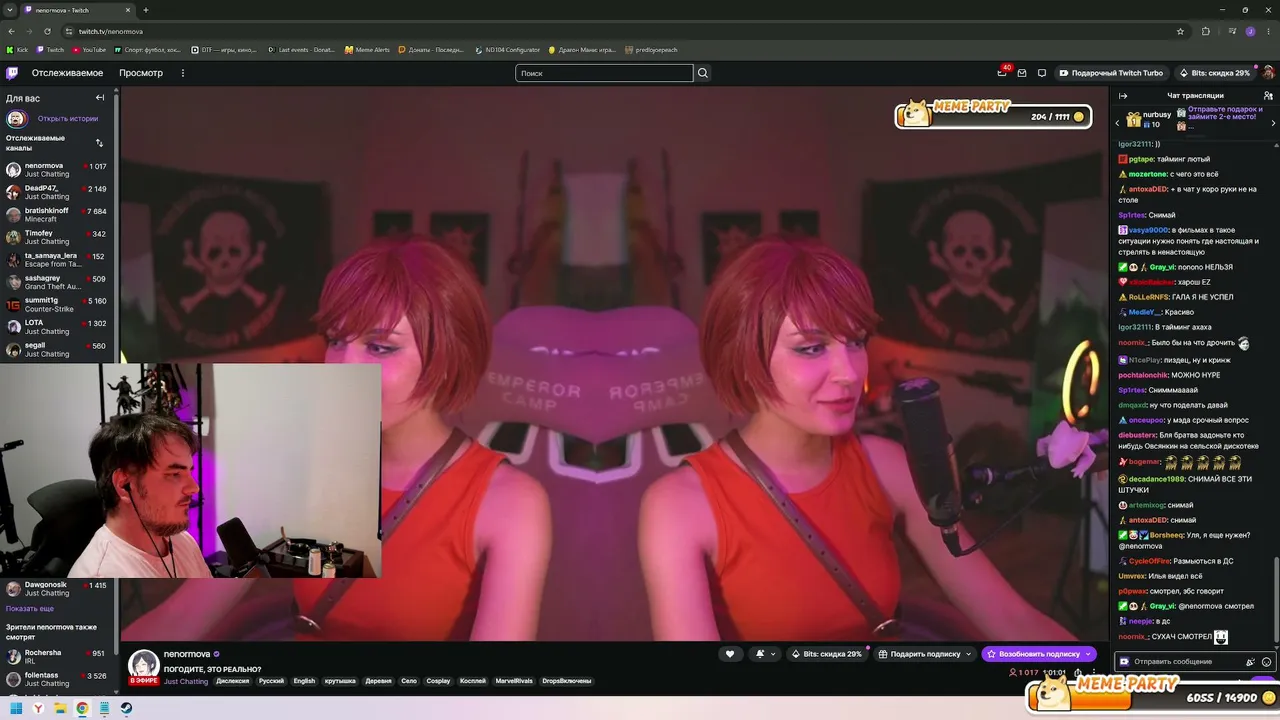Screen dimensions: 1280x720
Task: Click the 'Cosplay' stream tag
Action: tap(438, 681)
